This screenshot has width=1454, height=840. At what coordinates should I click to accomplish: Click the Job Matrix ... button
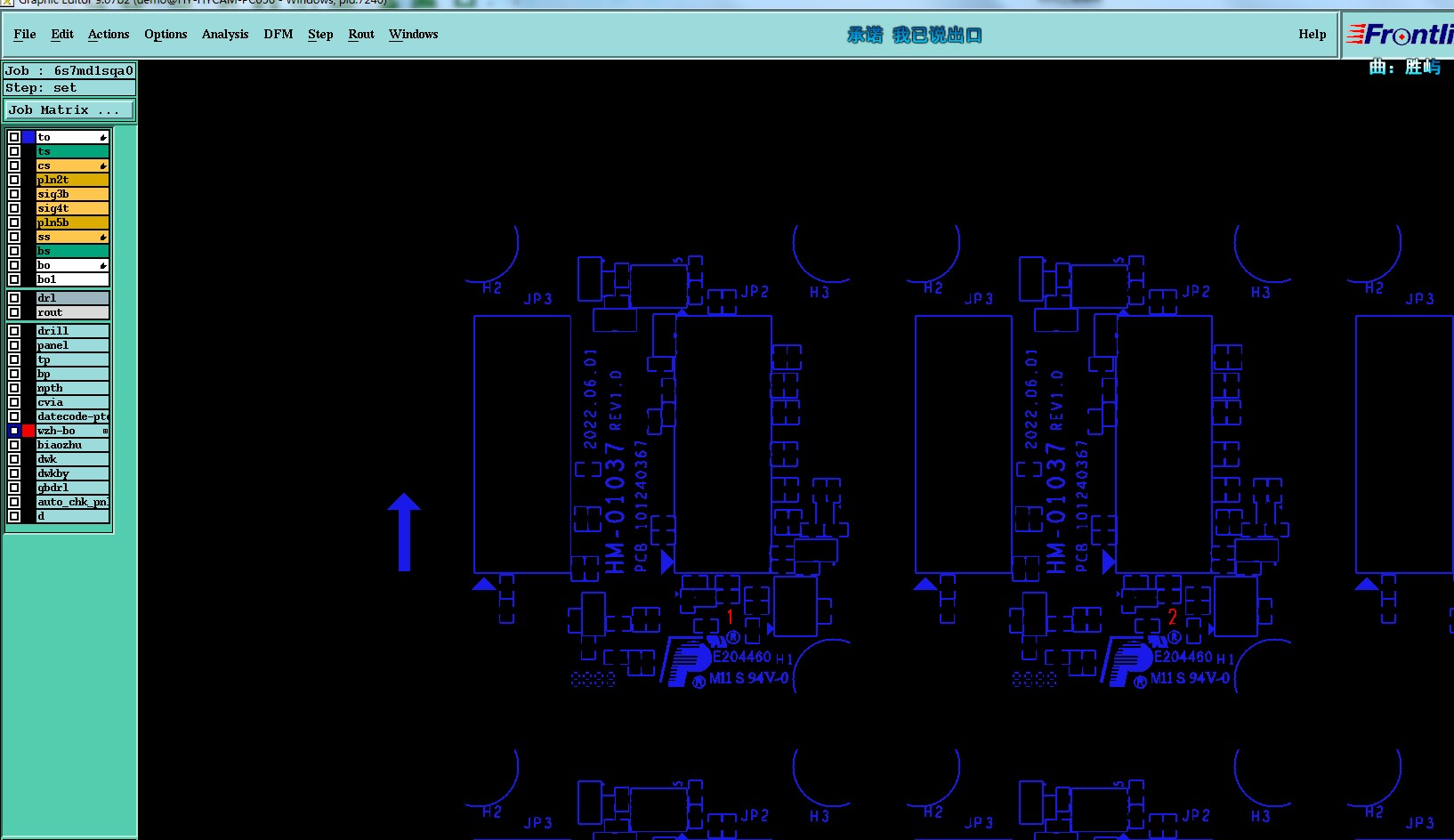69,109
